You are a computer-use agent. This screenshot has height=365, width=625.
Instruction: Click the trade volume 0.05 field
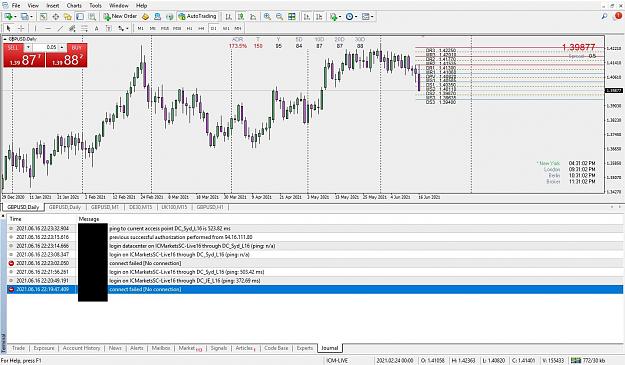coord(46,47)
